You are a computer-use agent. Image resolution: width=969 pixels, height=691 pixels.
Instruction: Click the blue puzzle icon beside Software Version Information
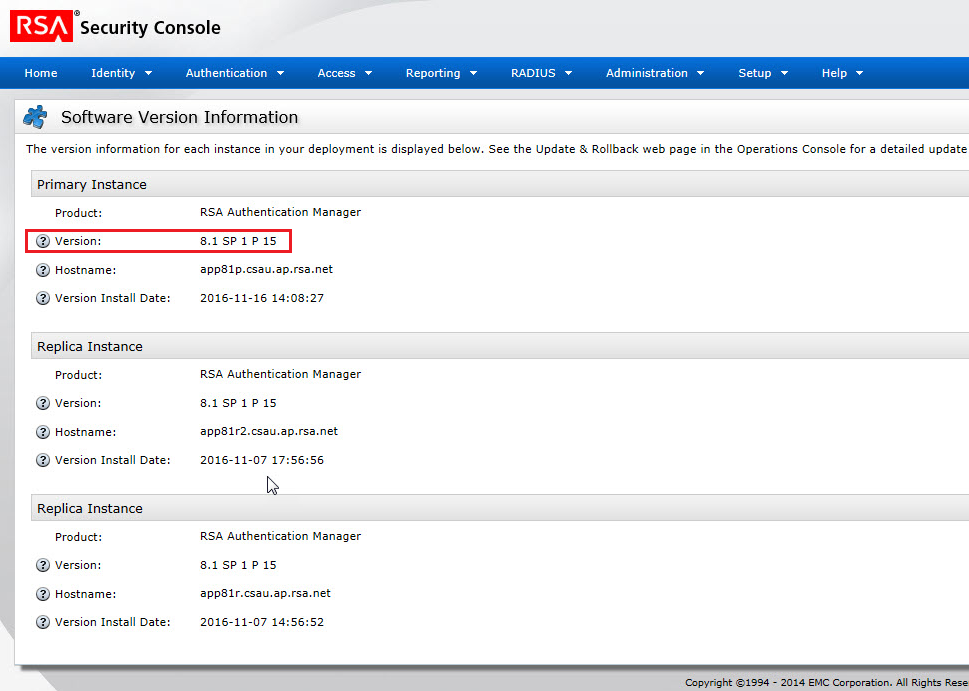(x=35, y=117)
